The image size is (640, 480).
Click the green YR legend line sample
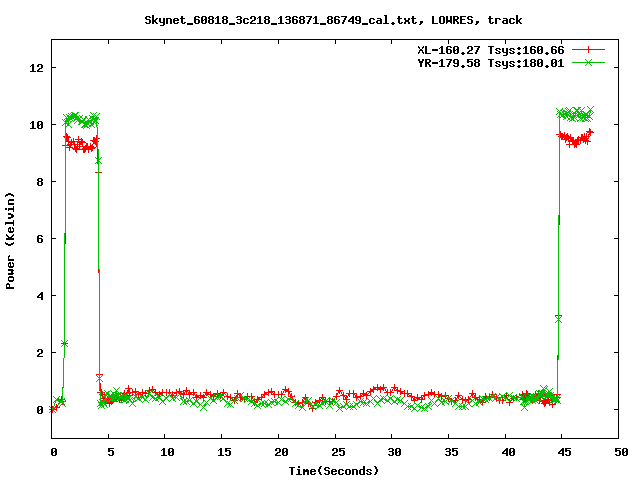click(588, 62)
